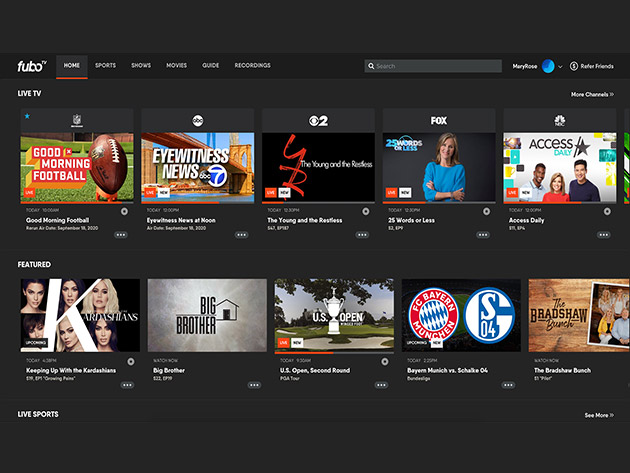Screen dimensions: 630x473
Task: Open more options for Access Daily
Action: pos(603,235)
